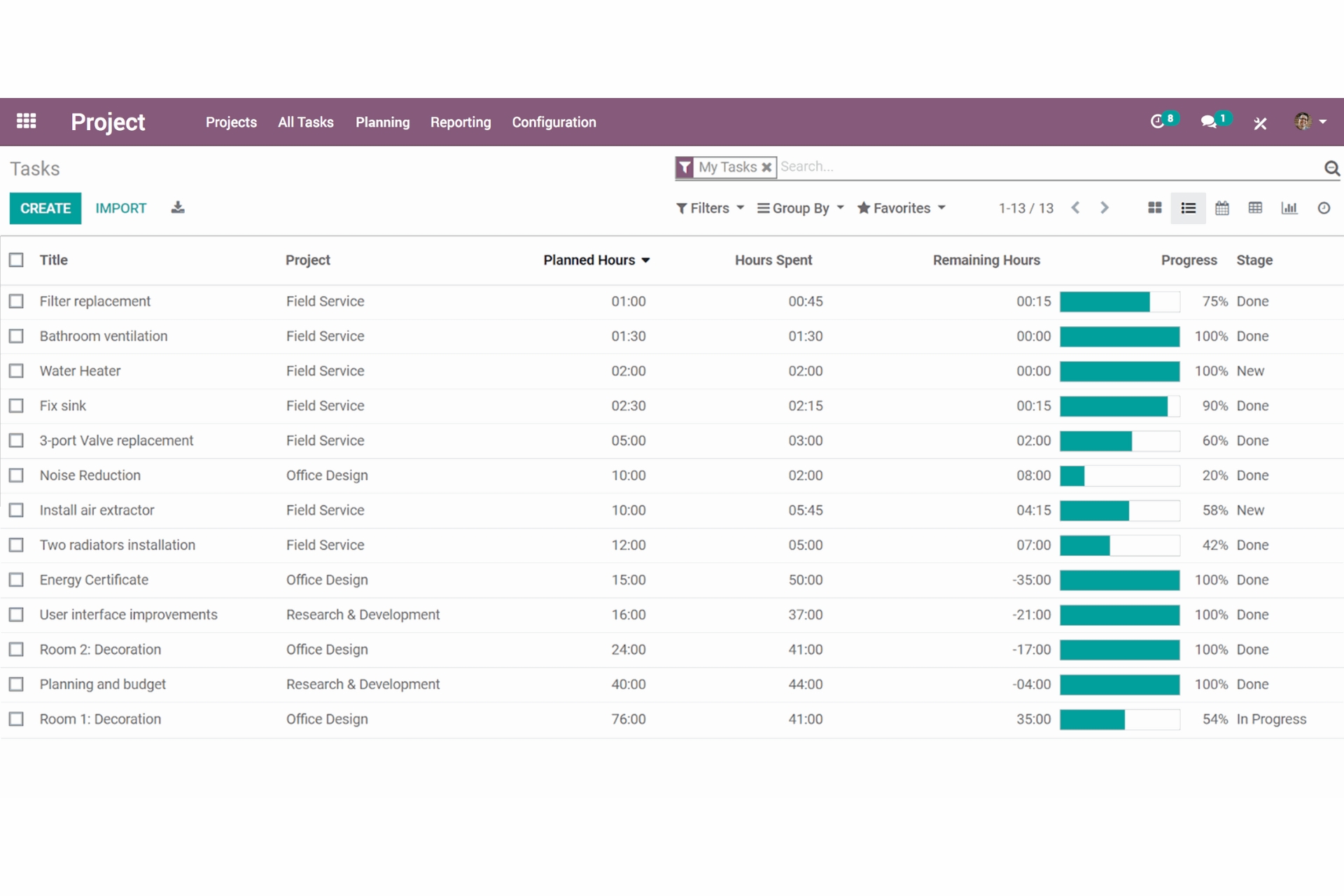
Task: Open the apps grid menu
Action: [x=26, y=121]
